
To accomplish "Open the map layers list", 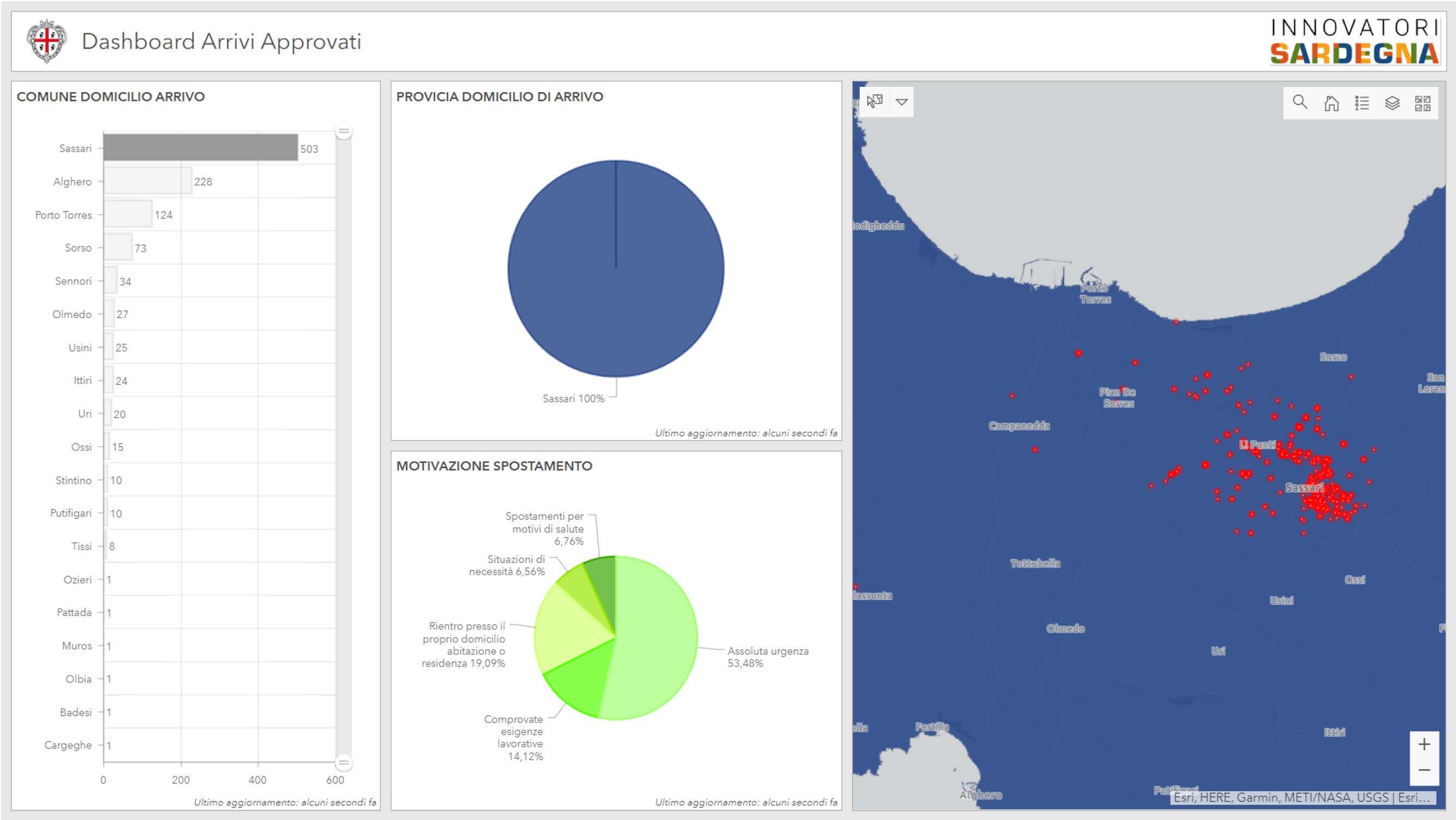I will coord(1392,103).
